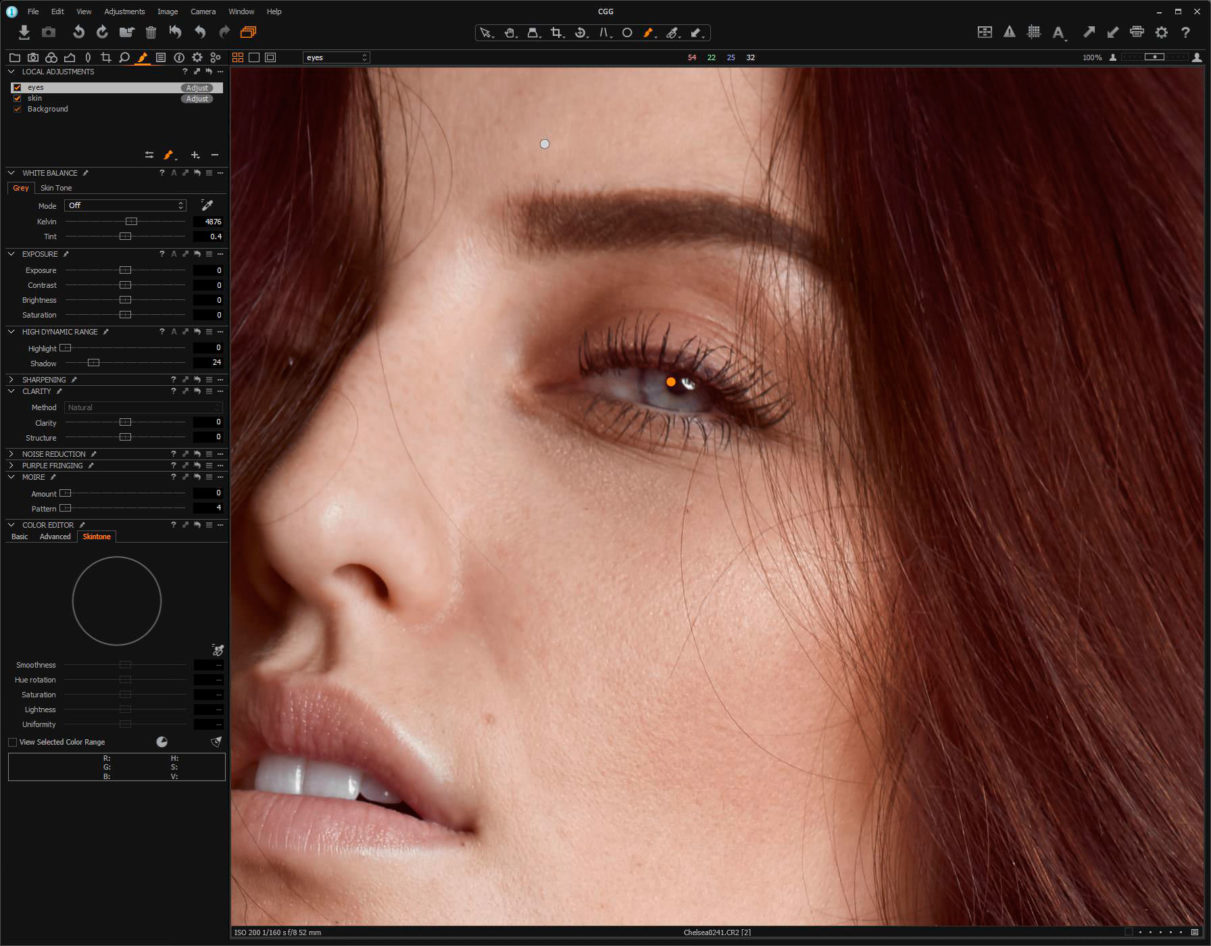
Task: Select the Rotation tool from the cursor toolbar
Action: 581,32
